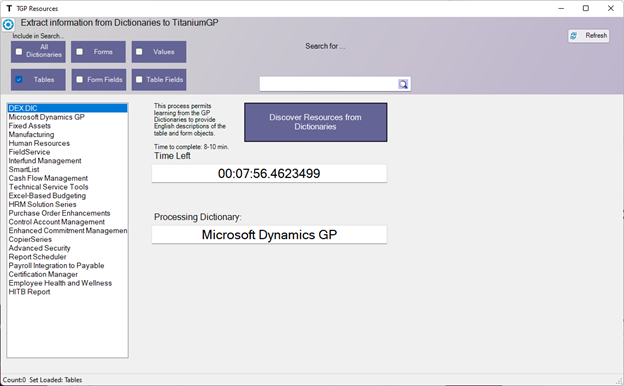Select Payroll Integration to Payable
This screenshot has width=624, height=386.
coord(67,266)
